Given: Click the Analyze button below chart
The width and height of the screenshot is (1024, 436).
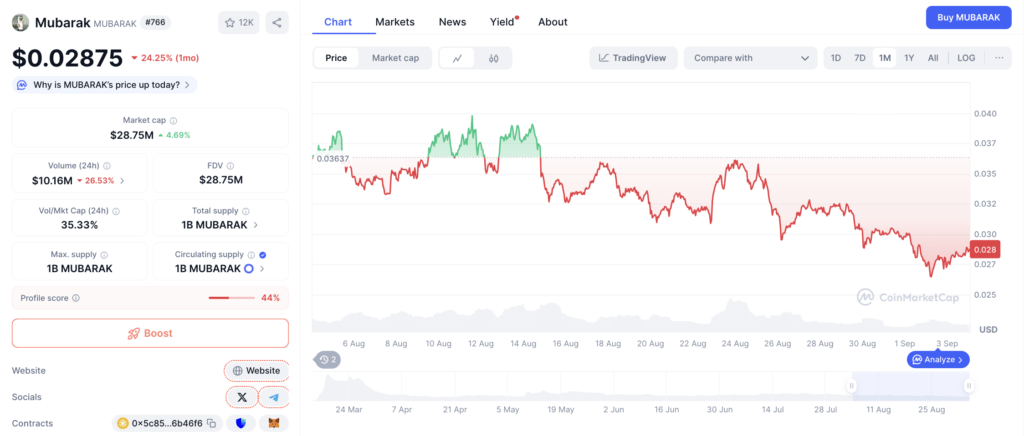Looking at the screenshot, I should pos(938,360).
